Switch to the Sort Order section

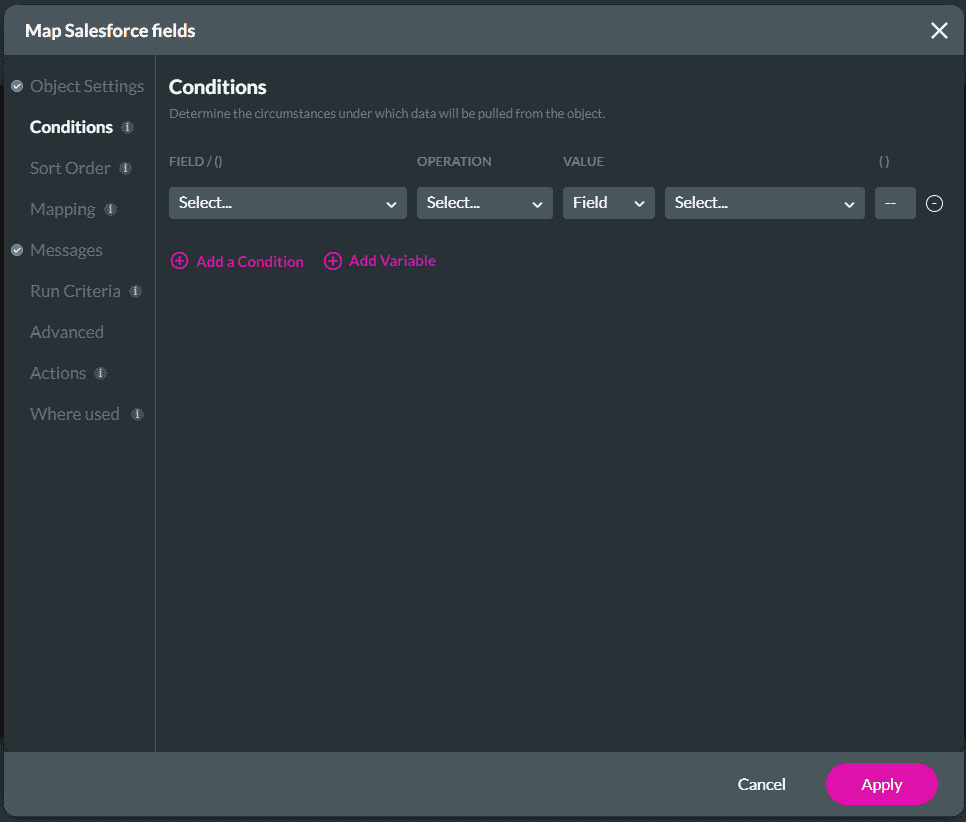click(x=70, y=168)
